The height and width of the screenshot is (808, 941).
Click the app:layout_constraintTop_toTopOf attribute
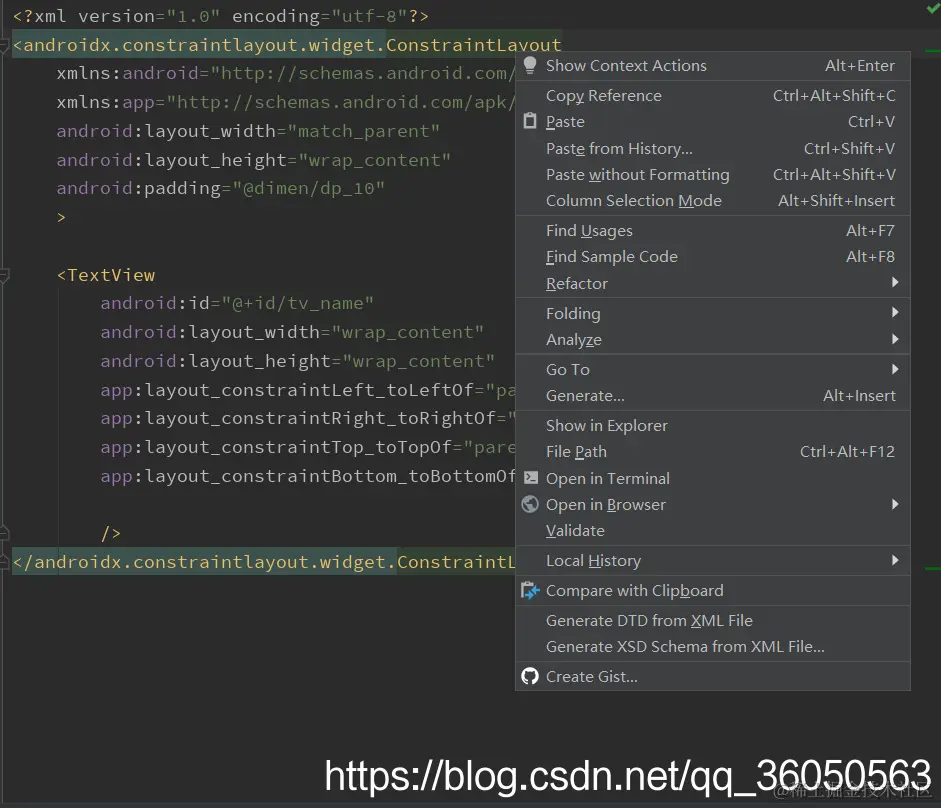(x=308, y=447)
